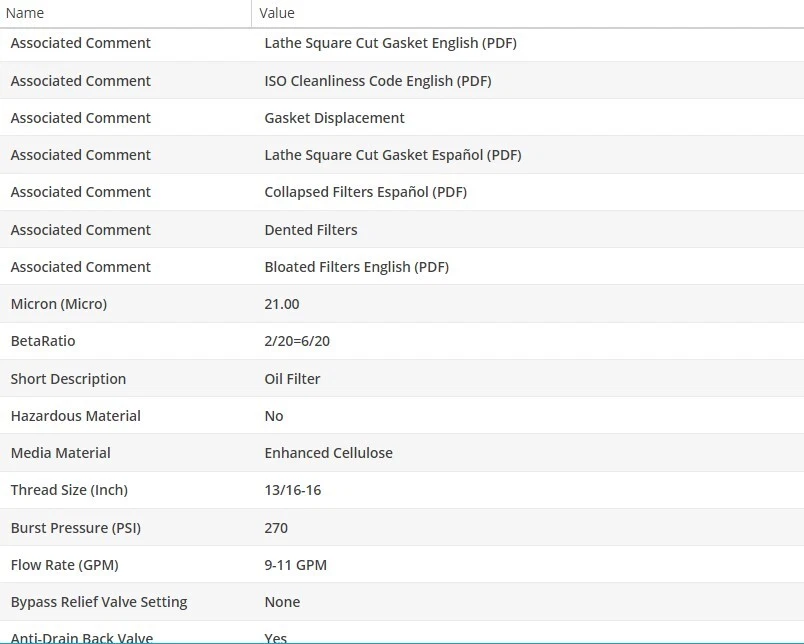The height and width of the screenshot is (644, 804).
Task: Select the burst pressure value 270
Action: [x=276, y=528]
